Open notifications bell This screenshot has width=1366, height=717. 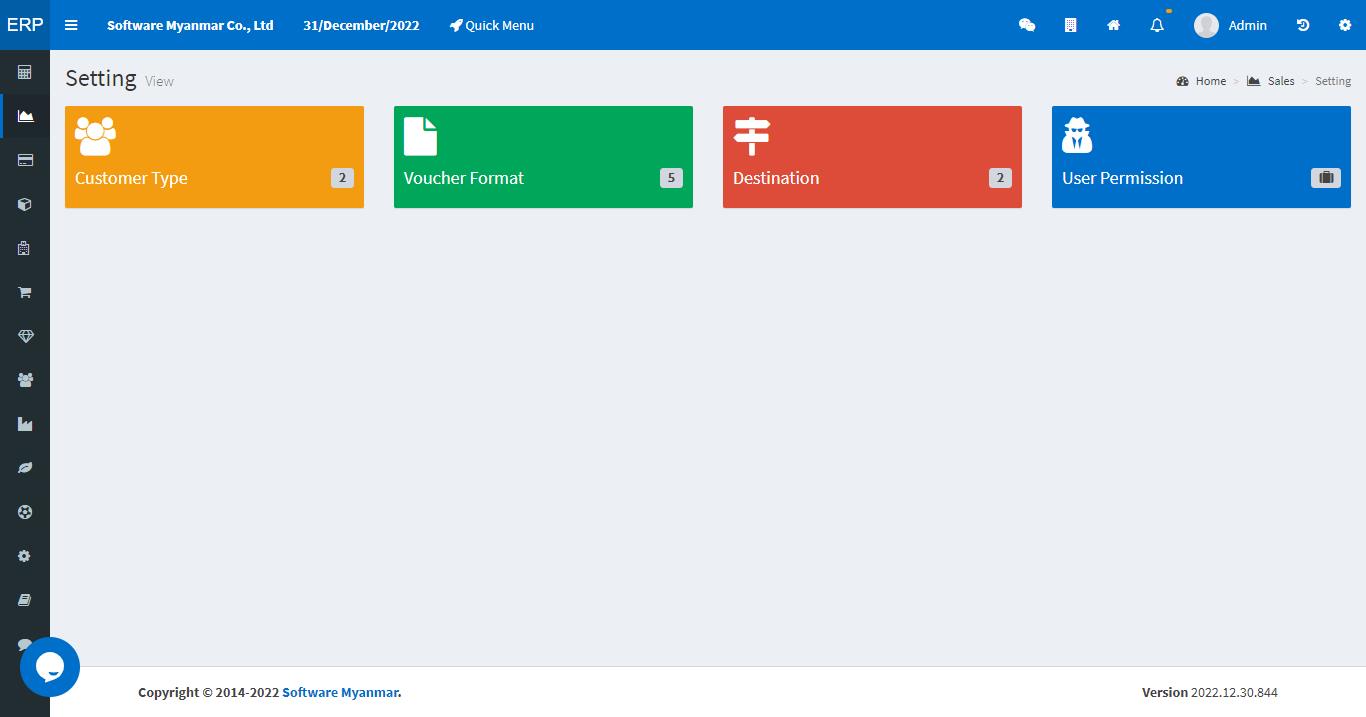(1157, 25)
